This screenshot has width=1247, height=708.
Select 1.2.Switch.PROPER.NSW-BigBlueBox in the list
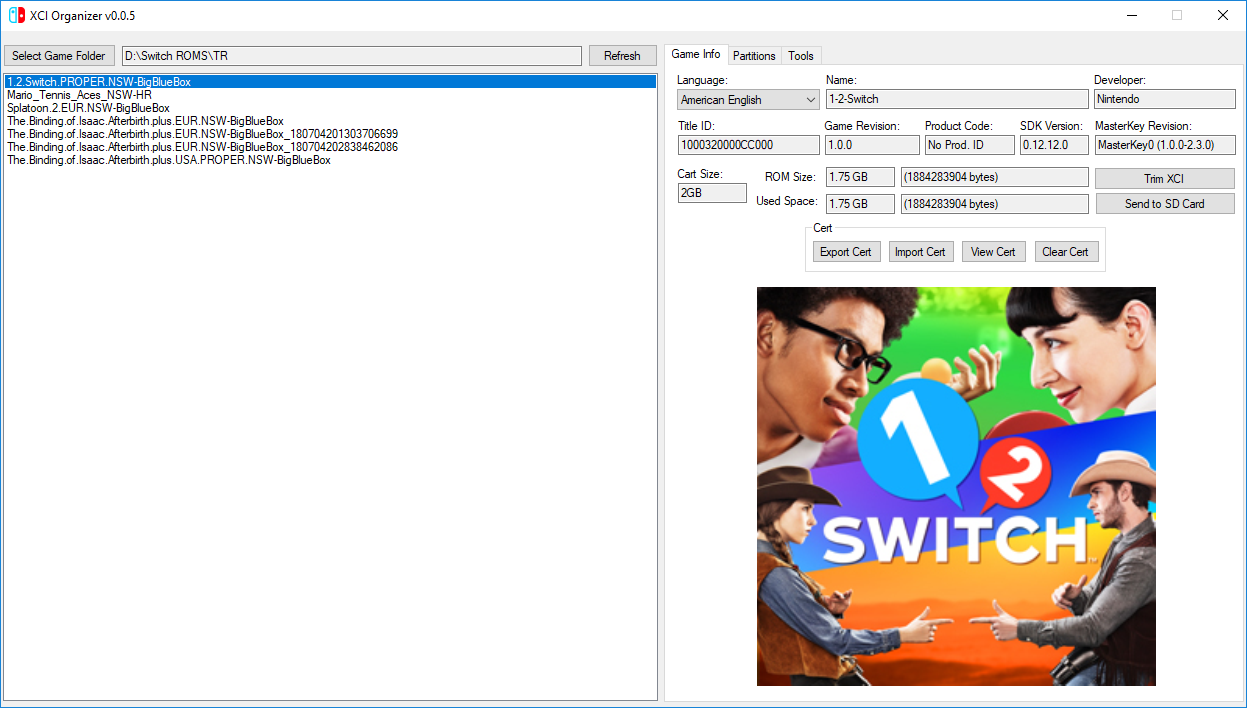330,82
